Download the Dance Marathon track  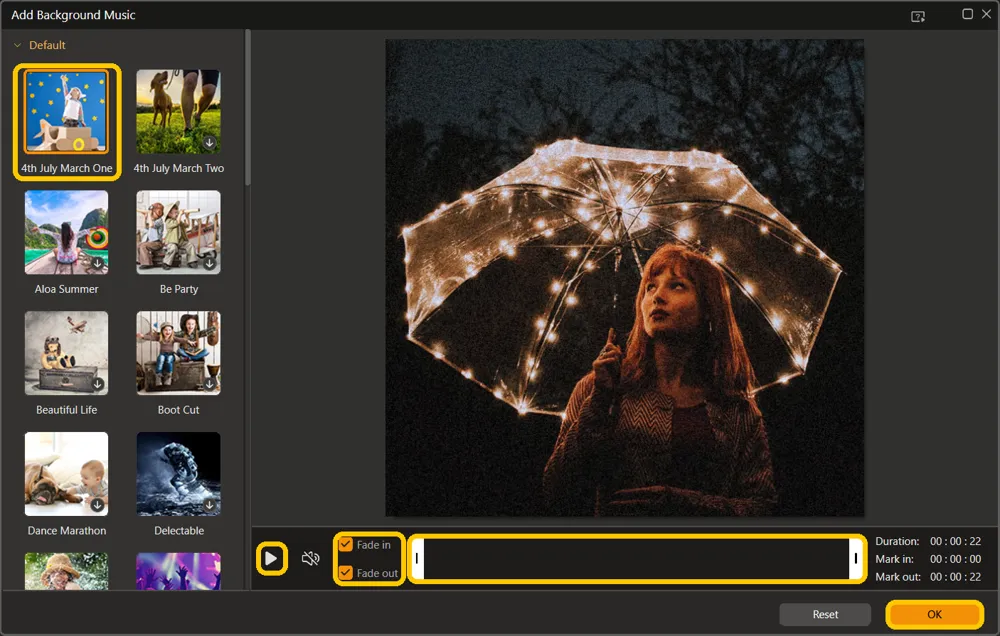(x=98, y=505)
